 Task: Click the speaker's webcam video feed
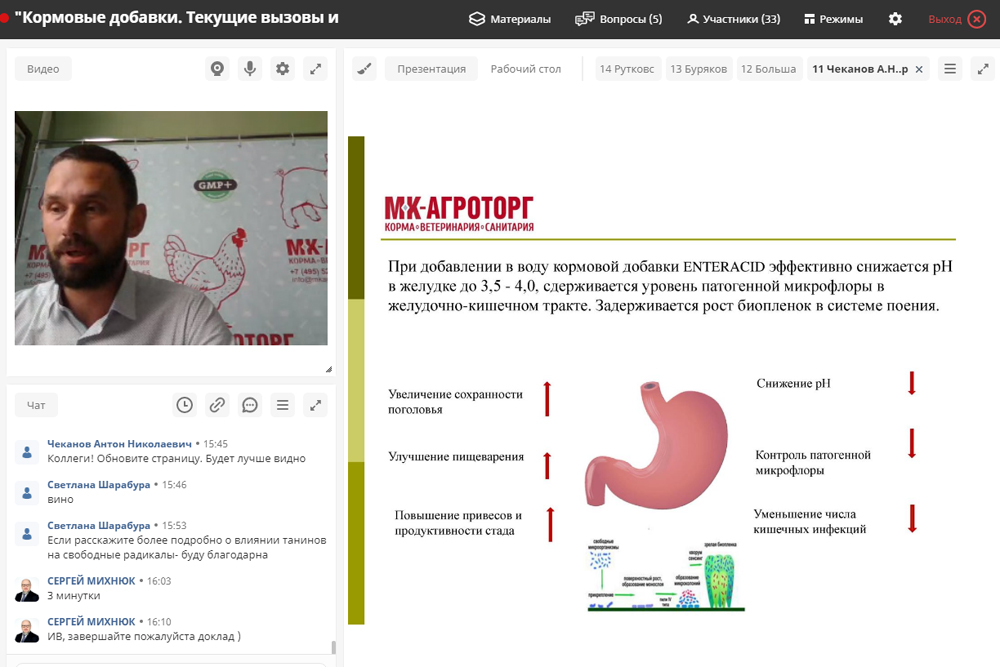171,228
